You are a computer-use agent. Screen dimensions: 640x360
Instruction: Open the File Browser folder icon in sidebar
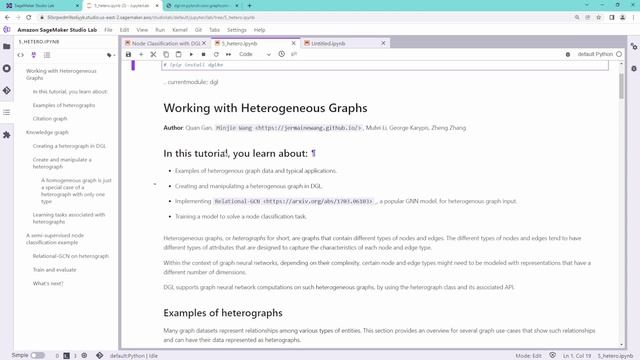click(x=7, y=47)
